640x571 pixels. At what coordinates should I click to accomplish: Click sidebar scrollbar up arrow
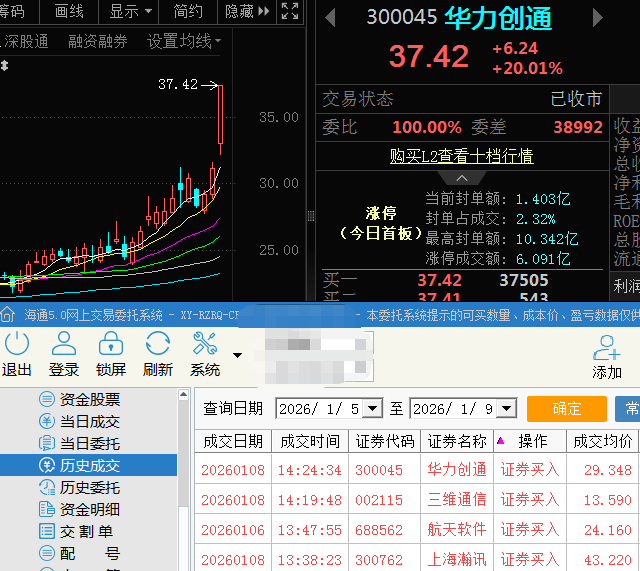coord(183,394)
